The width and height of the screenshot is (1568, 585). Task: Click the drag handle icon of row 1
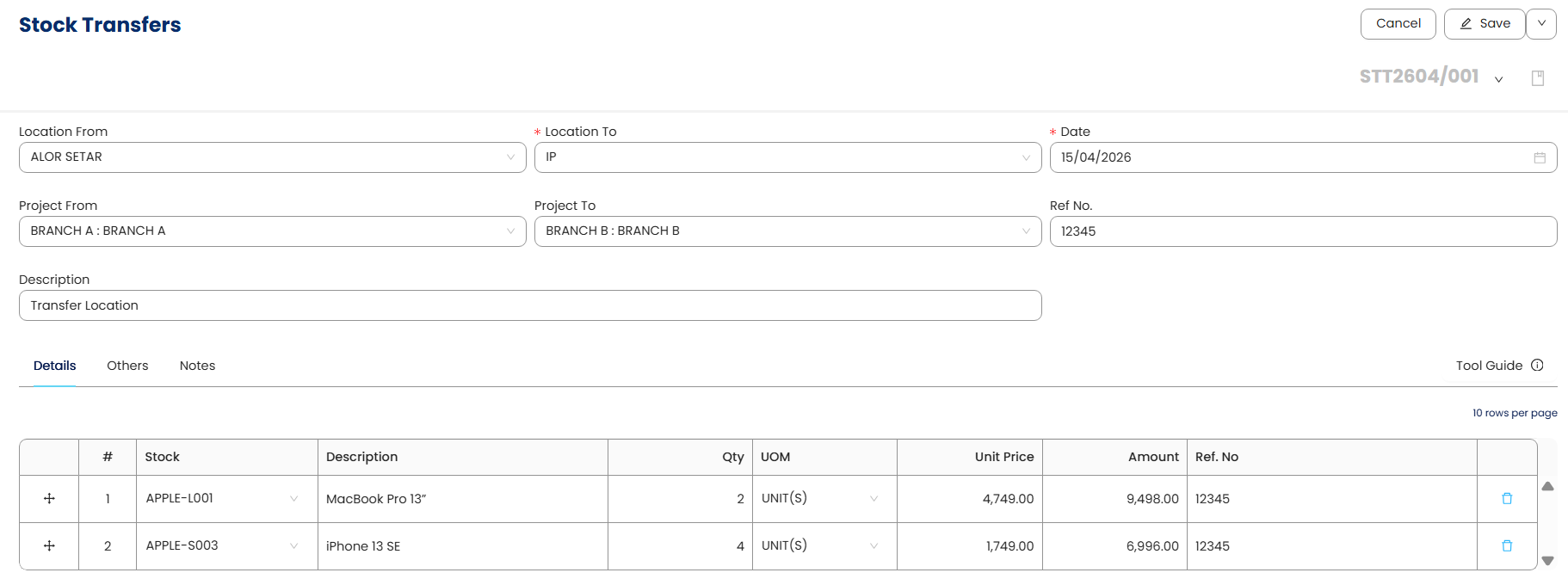tap(49, 499)
